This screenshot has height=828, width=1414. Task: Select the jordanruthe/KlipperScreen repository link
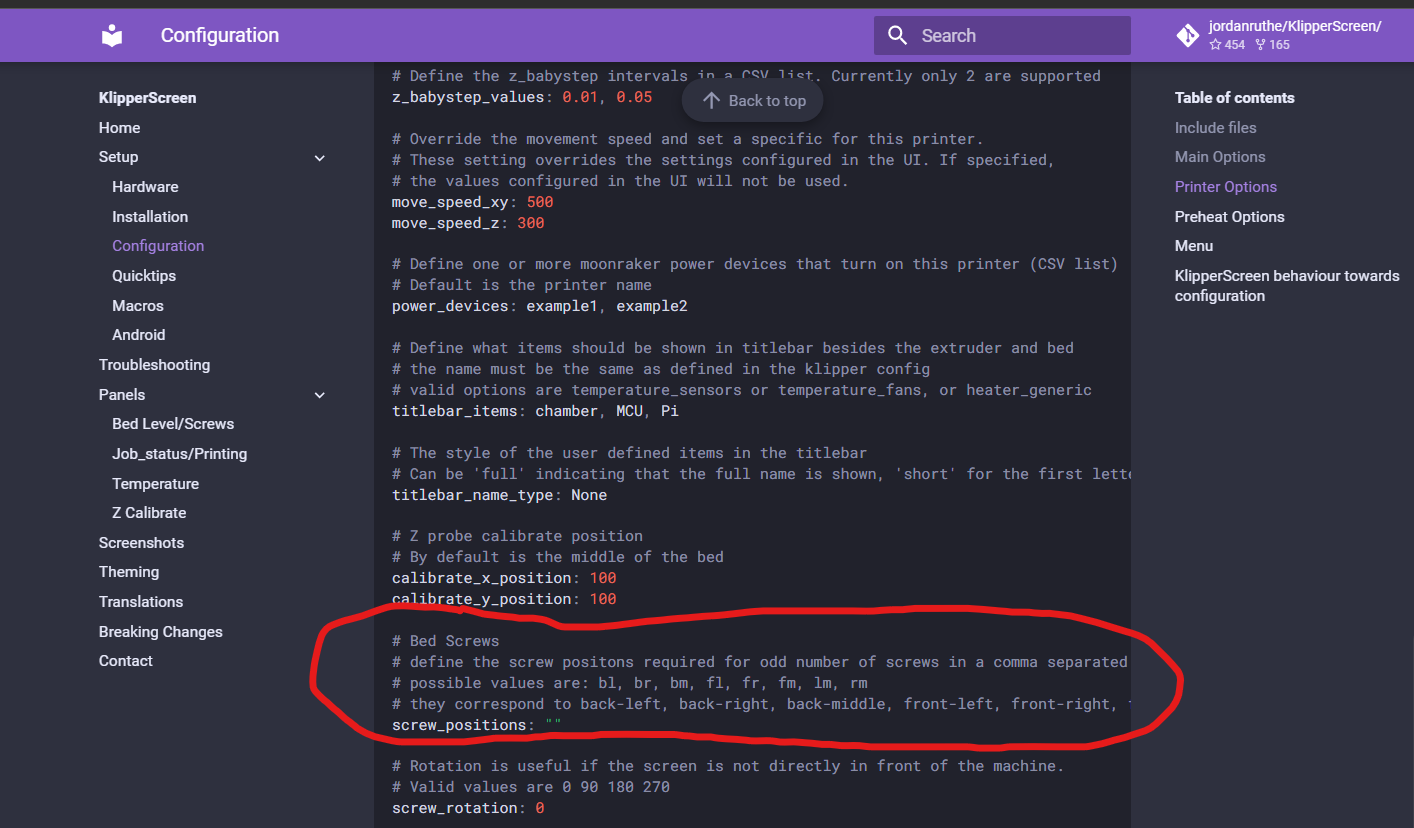(x=1297, y=26)
